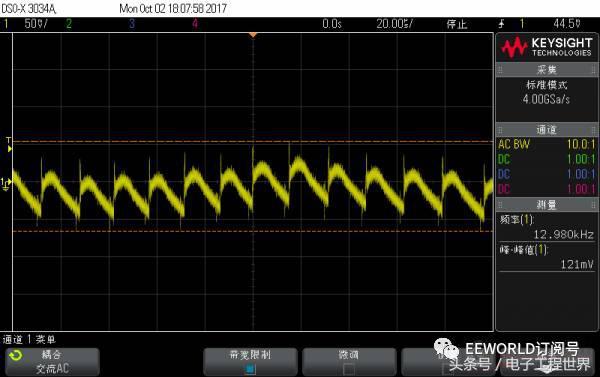The width and height of the screenshot is (600, 377).
Task: Open the 耦合 AC coupling selector
Action: pos(52,362)
